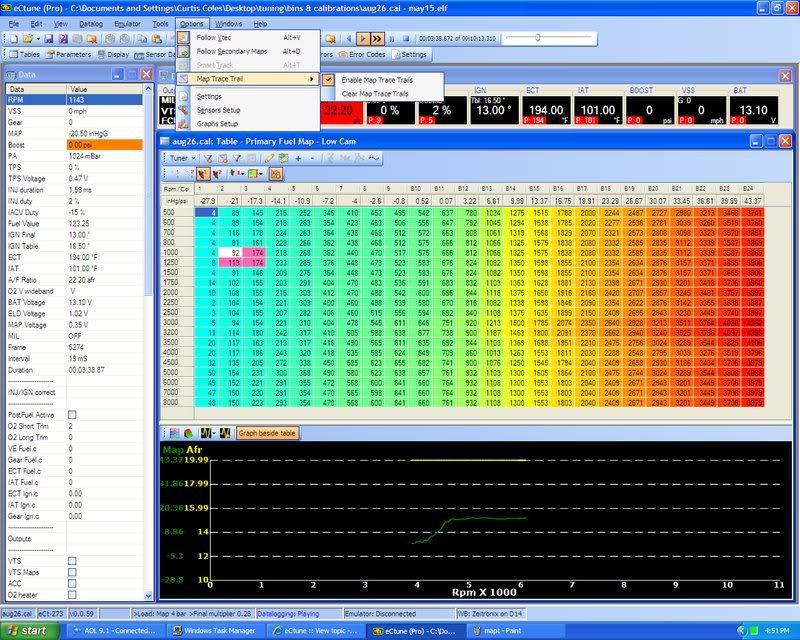This screenshot has height=640, width=800.
Task: Click the Tables toolbar button
Action: [x=24, y=54]
